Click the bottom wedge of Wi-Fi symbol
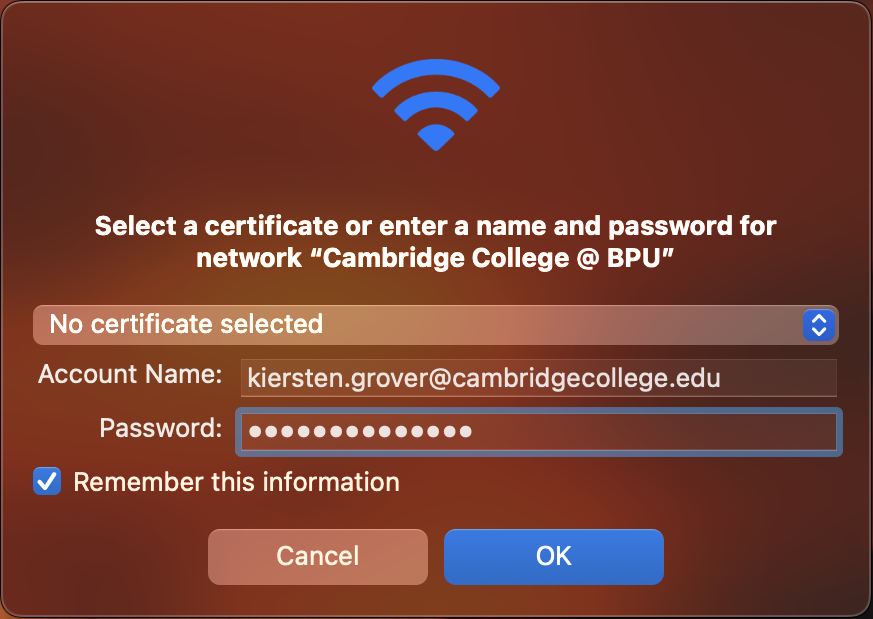The image size is (873, 619). pyautogui.click(x=435, y=136)
